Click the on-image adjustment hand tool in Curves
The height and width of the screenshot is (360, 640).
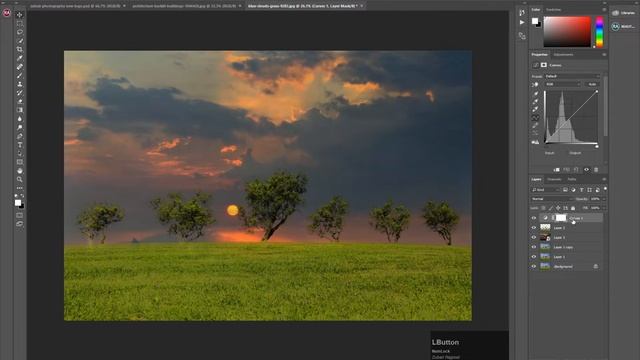click(535, 84)
